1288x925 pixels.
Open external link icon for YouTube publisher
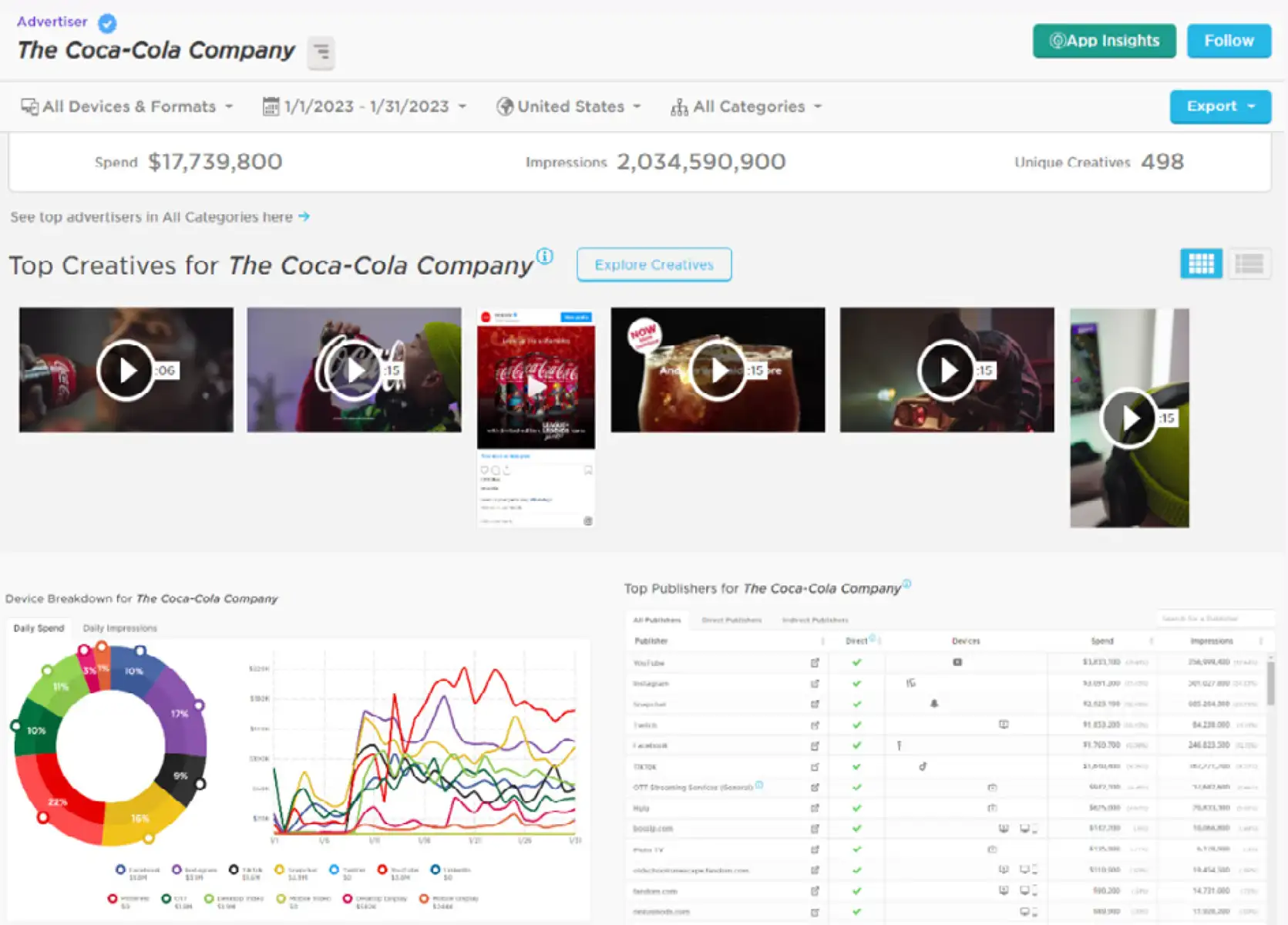point(815,663)
